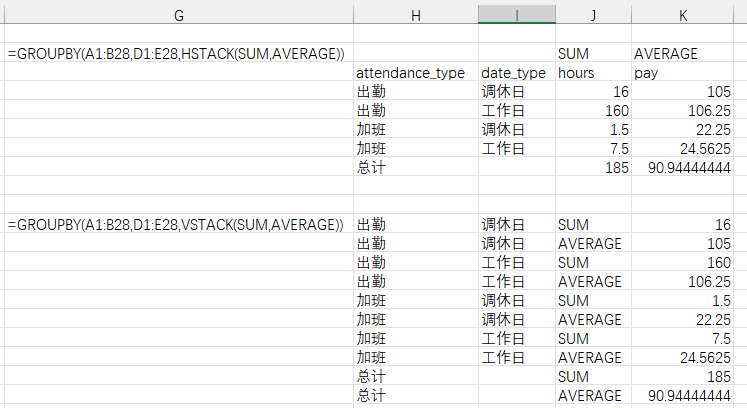Click the 160 cell in the hours column
Image resolution: width=747 pixels, height=408 pixels.
coord(593,110)
